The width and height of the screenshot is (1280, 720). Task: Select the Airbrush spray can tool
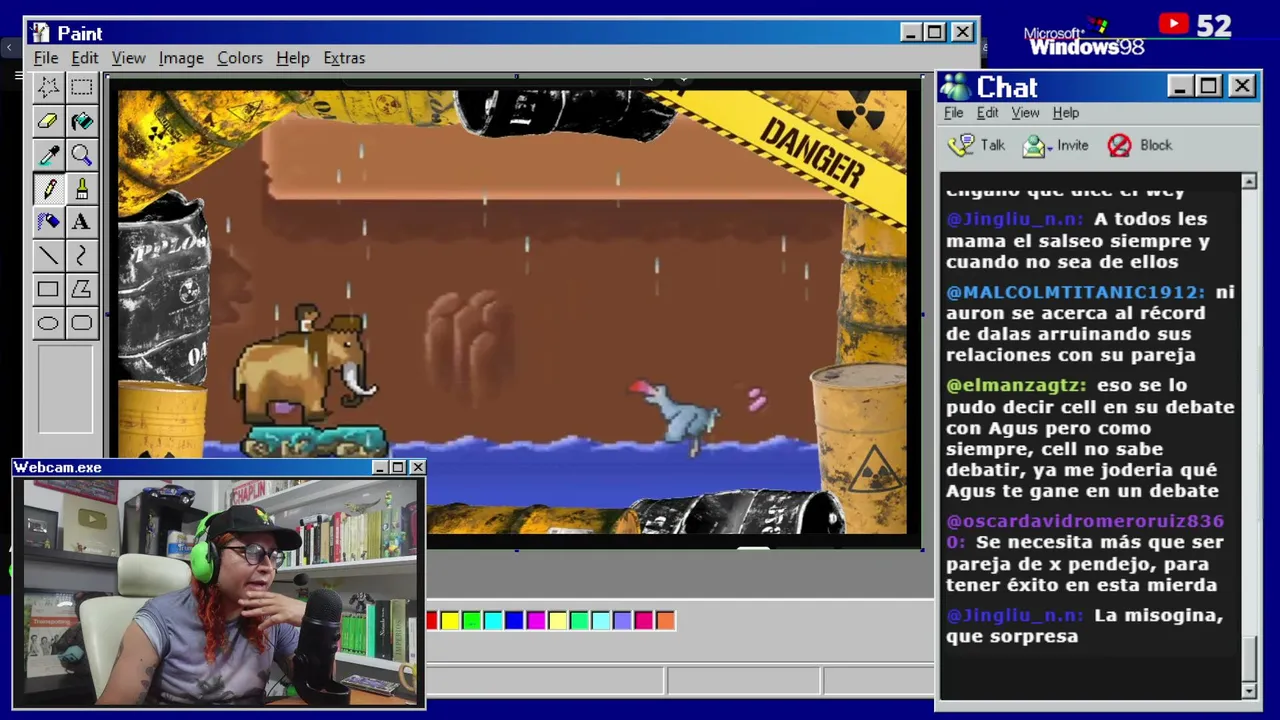48,222
